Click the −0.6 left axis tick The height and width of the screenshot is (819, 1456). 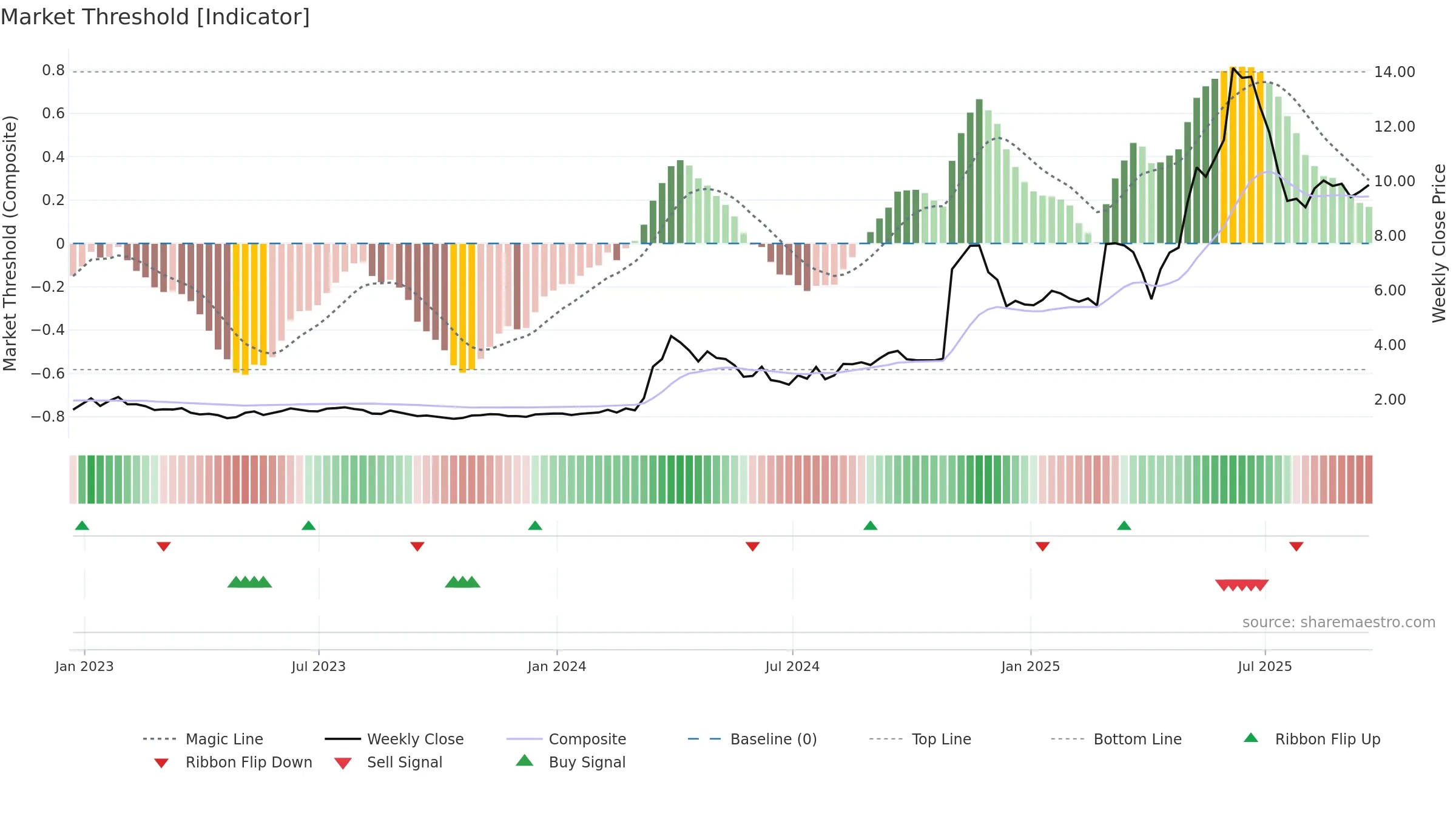[48, 374]
